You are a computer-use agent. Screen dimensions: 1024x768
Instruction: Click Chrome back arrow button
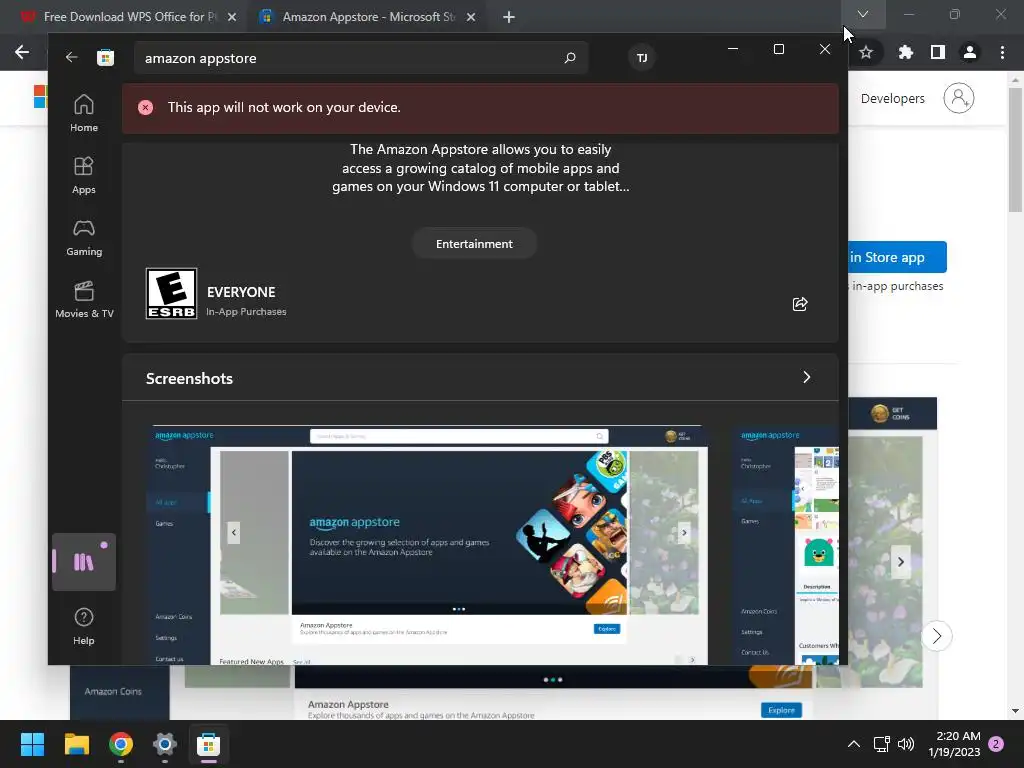click(22, 52)
